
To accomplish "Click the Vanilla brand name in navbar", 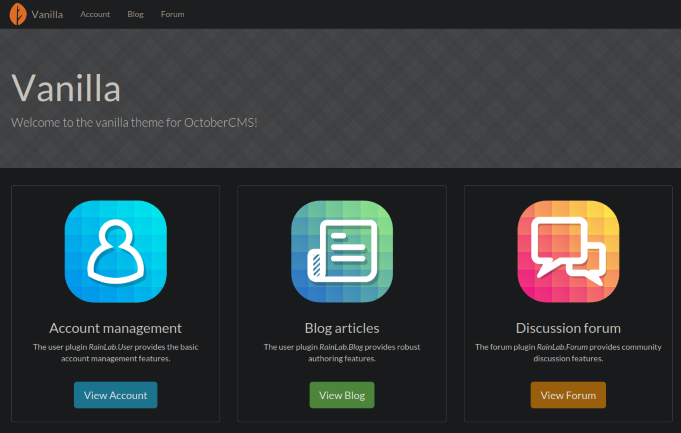I will point(47,15).
